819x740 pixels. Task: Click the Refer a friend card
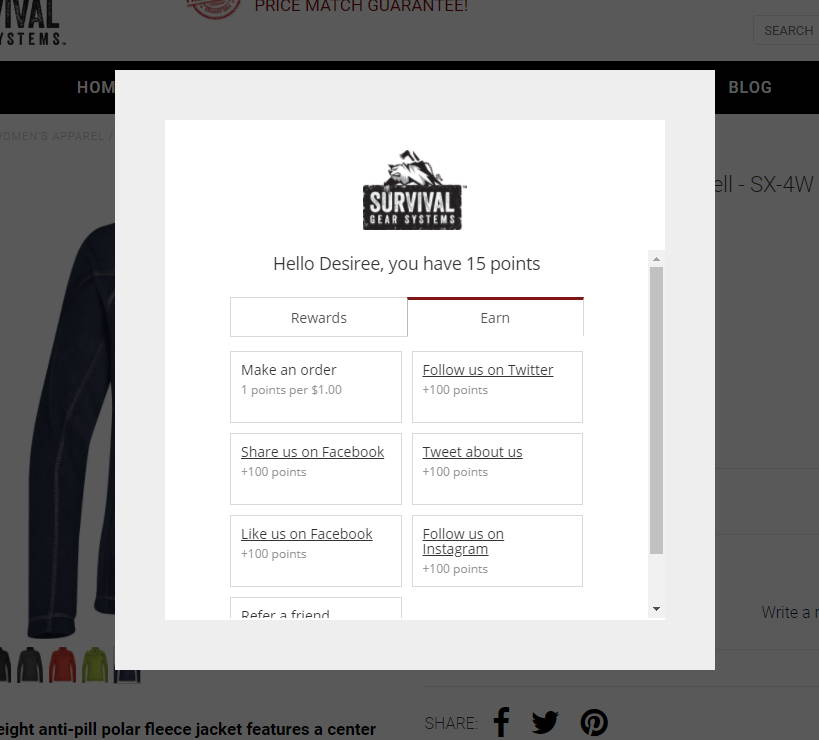coord(316,608)
